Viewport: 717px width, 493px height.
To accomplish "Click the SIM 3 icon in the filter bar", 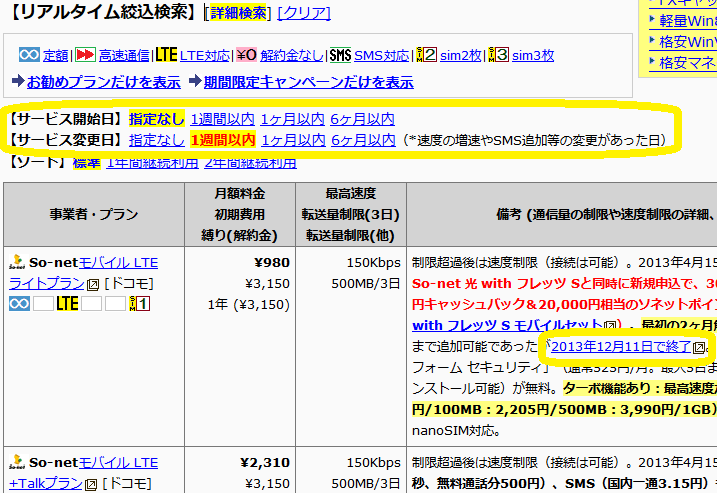I will tap(498, 55).
